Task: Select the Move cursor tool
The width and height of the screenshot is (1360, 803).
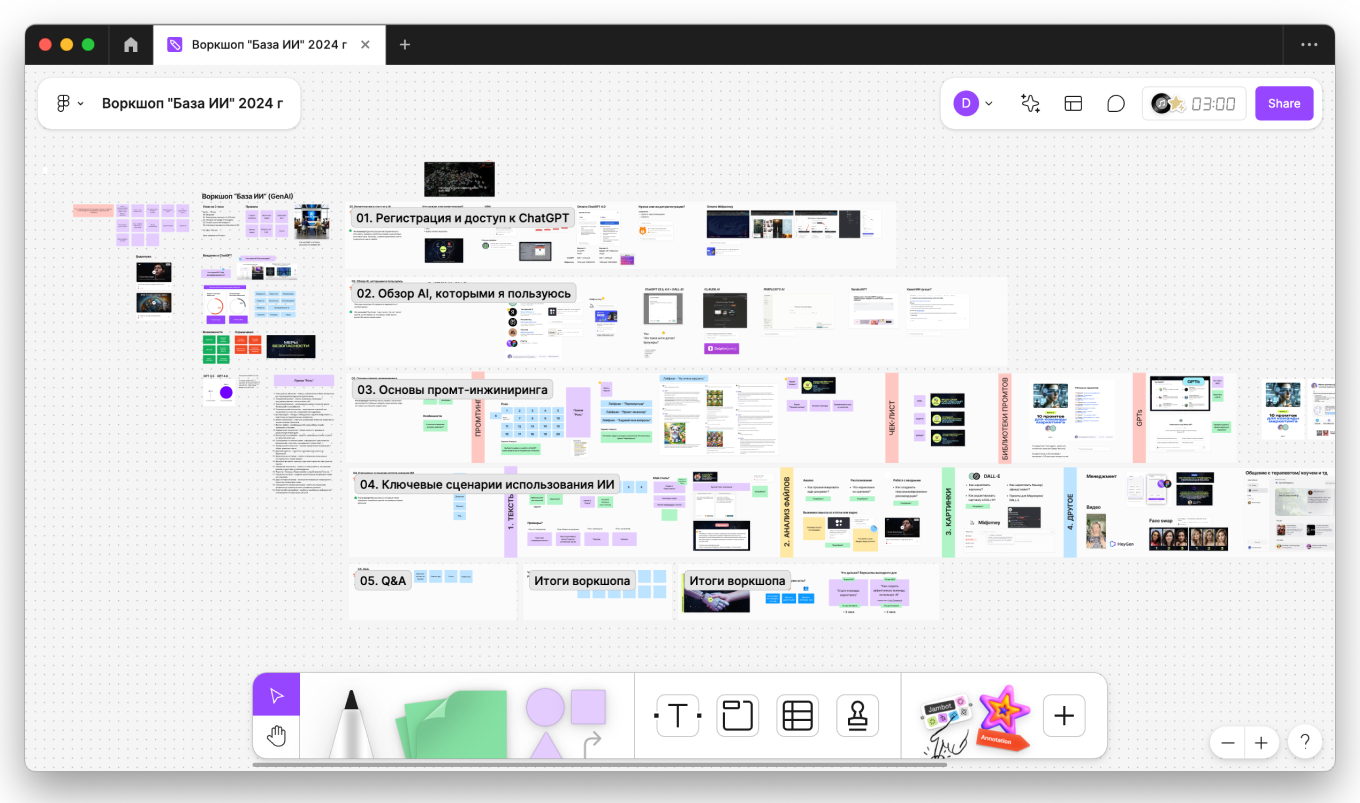Action: [x=277, y=695]
